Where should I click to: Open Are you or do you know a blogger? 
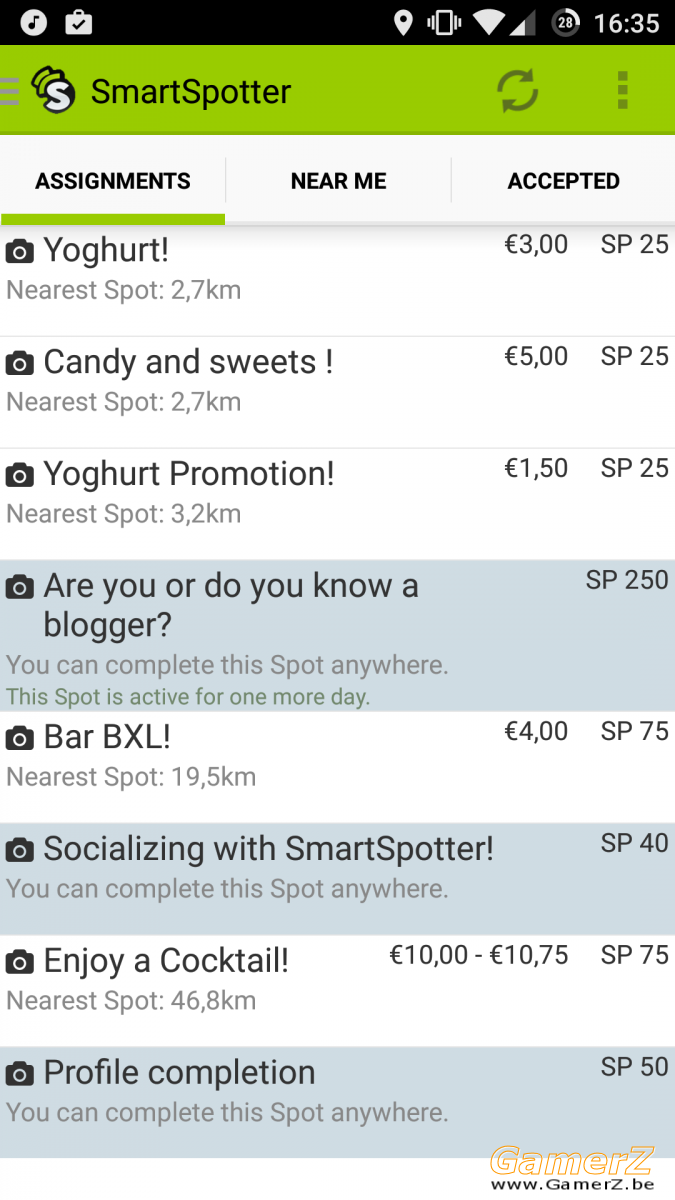[337, 636]
